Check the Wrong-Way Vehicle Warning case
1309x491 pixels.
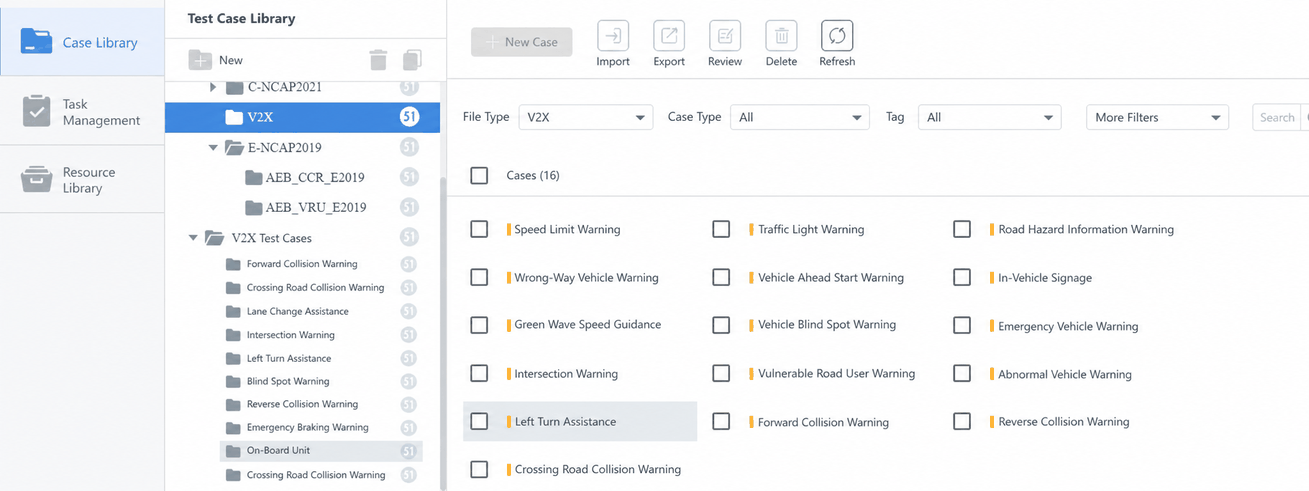479,277
